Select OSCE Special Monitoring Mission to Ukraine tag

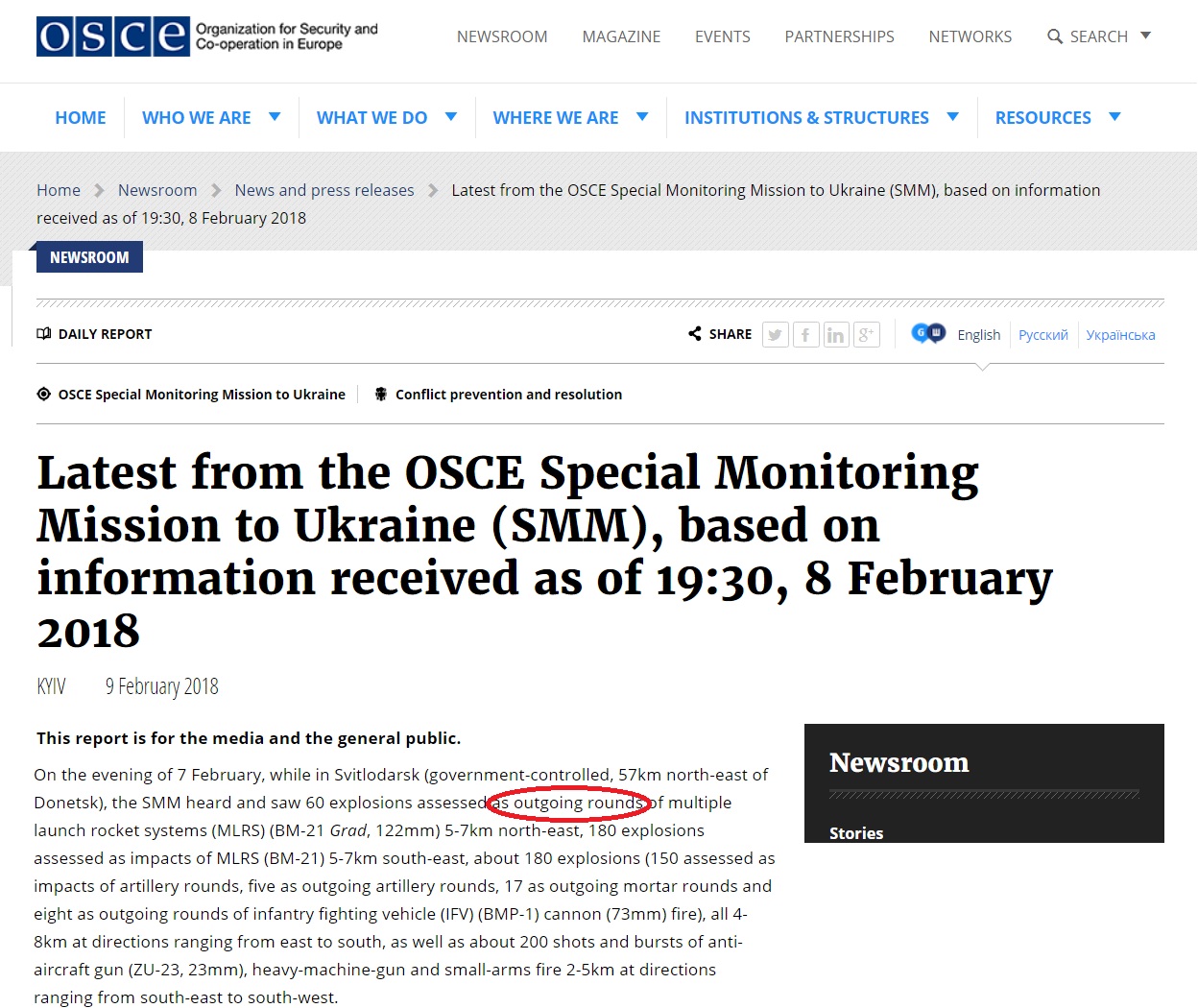[202, 395]
